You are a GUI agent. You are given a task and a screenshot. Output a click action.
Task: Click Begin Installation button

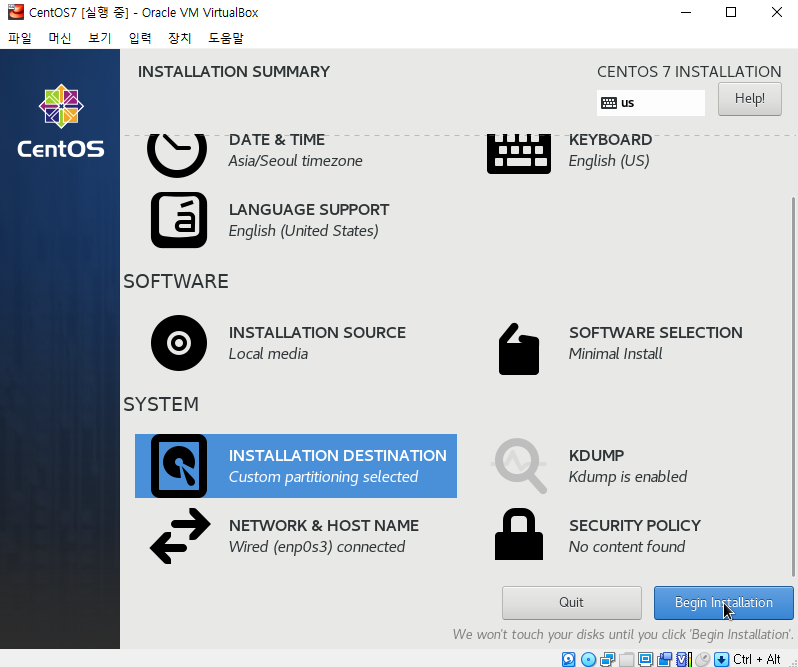point(723,603)
